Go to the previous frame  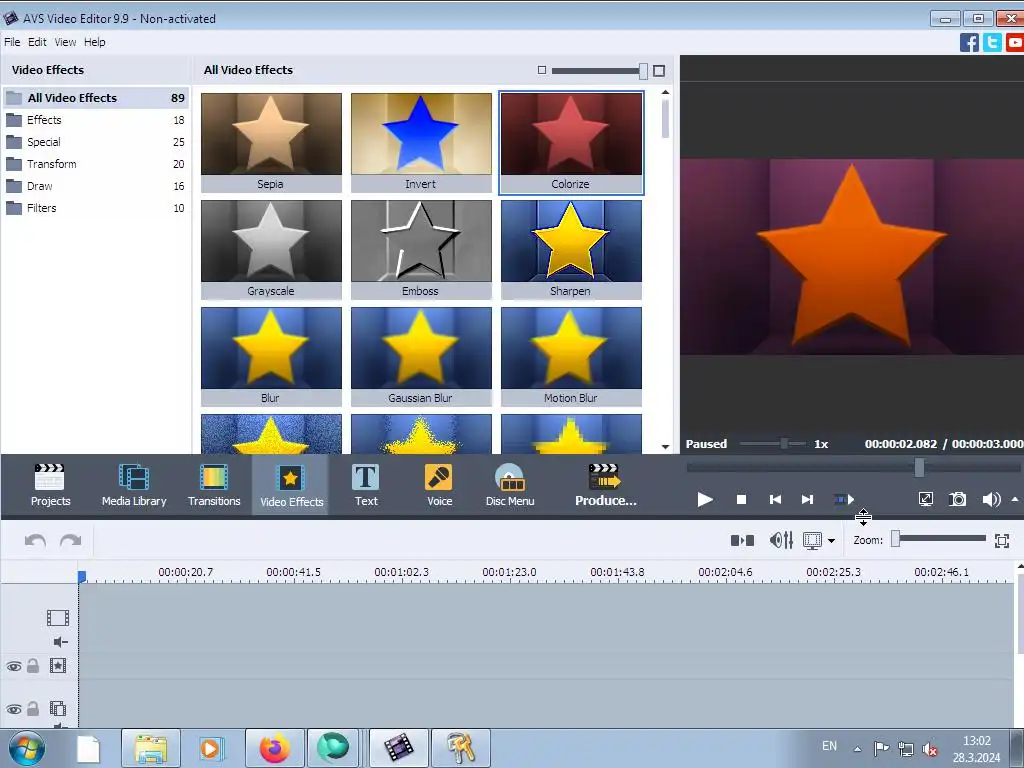click(775, 500)
